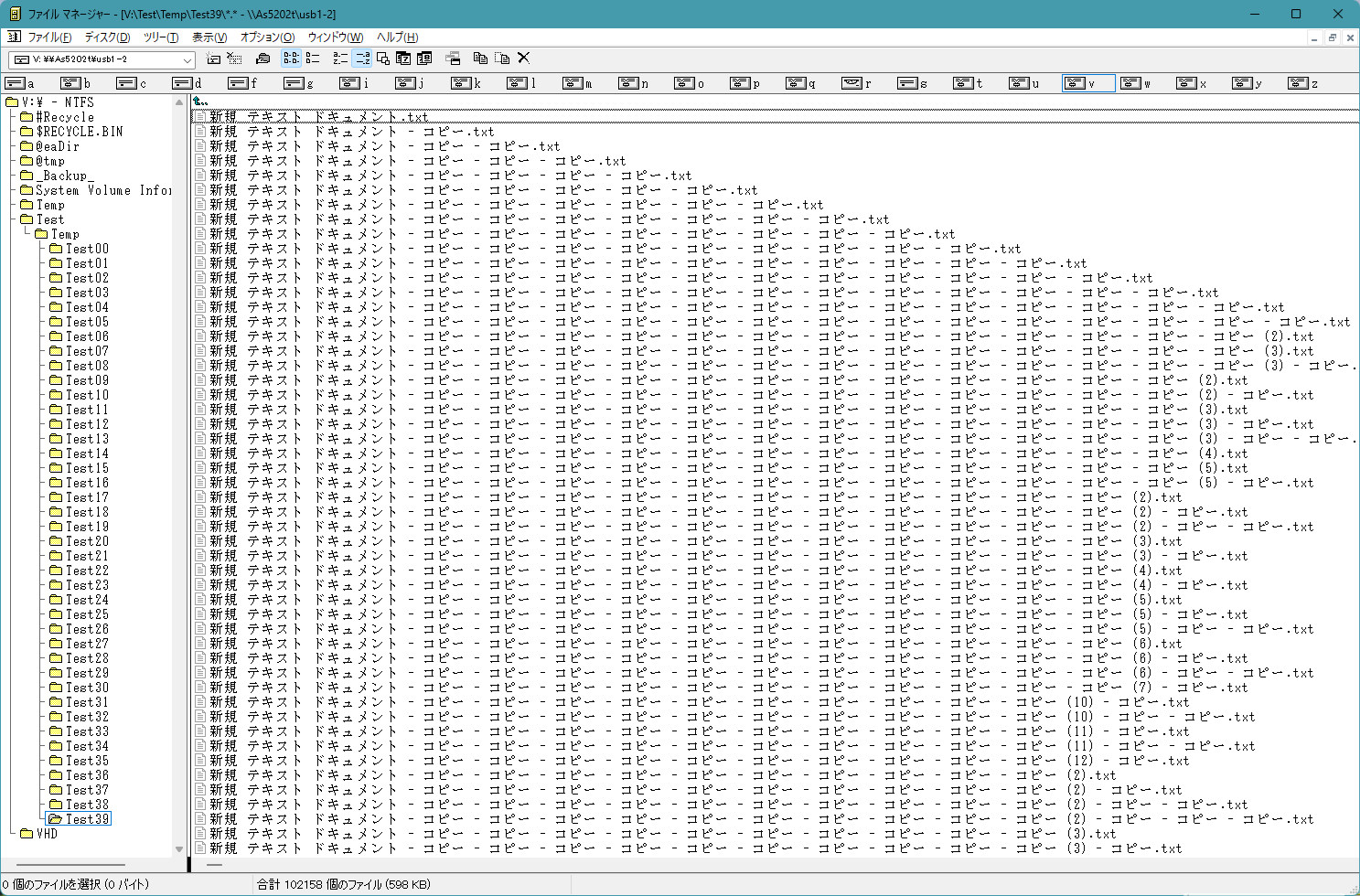The width and height of the screenshot is (1360, 896).
Task: Click the Delete X toolbar icon
Action: point(524,59)
